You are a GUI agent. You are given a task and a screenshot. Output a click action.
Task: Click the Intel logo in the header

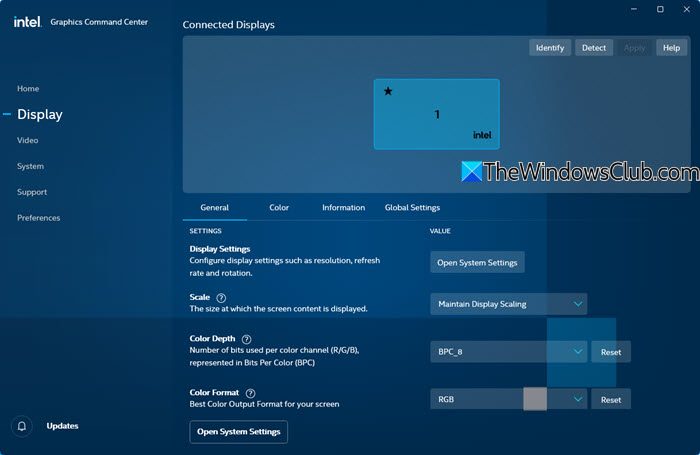coord(27,21)
